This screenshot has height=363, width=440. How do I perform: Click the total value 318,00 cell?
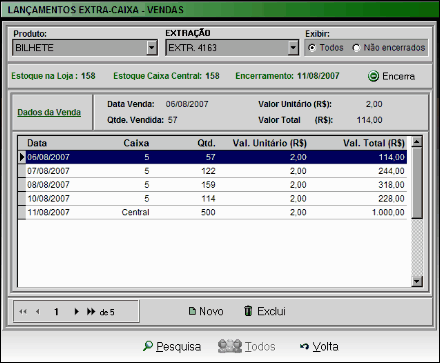(x=391, y=185)
